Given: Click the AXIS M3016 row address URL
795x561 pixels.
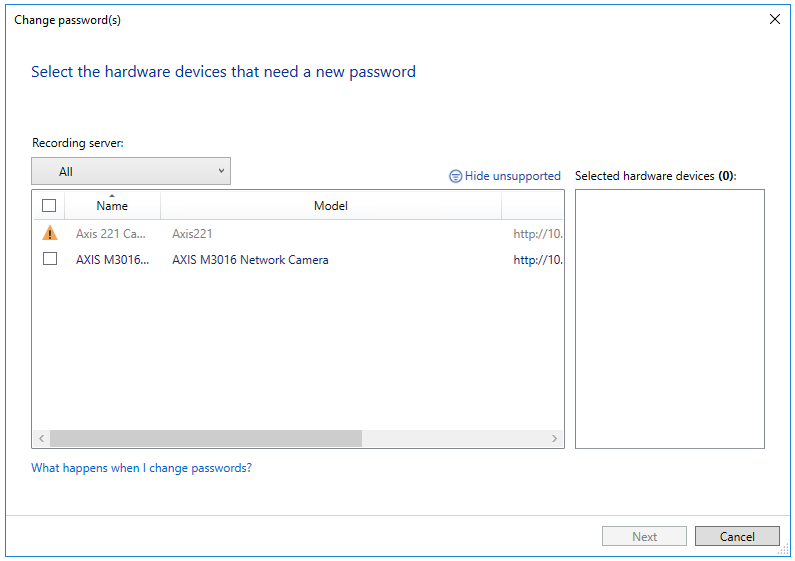Looking at the screenshot, I should (537, 260).
